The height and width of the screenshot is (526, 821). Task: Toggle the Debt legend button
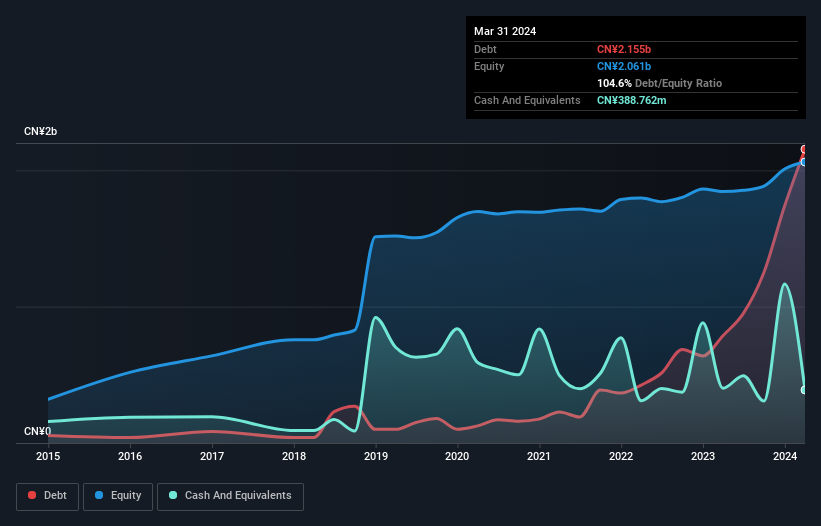(48, 496)
